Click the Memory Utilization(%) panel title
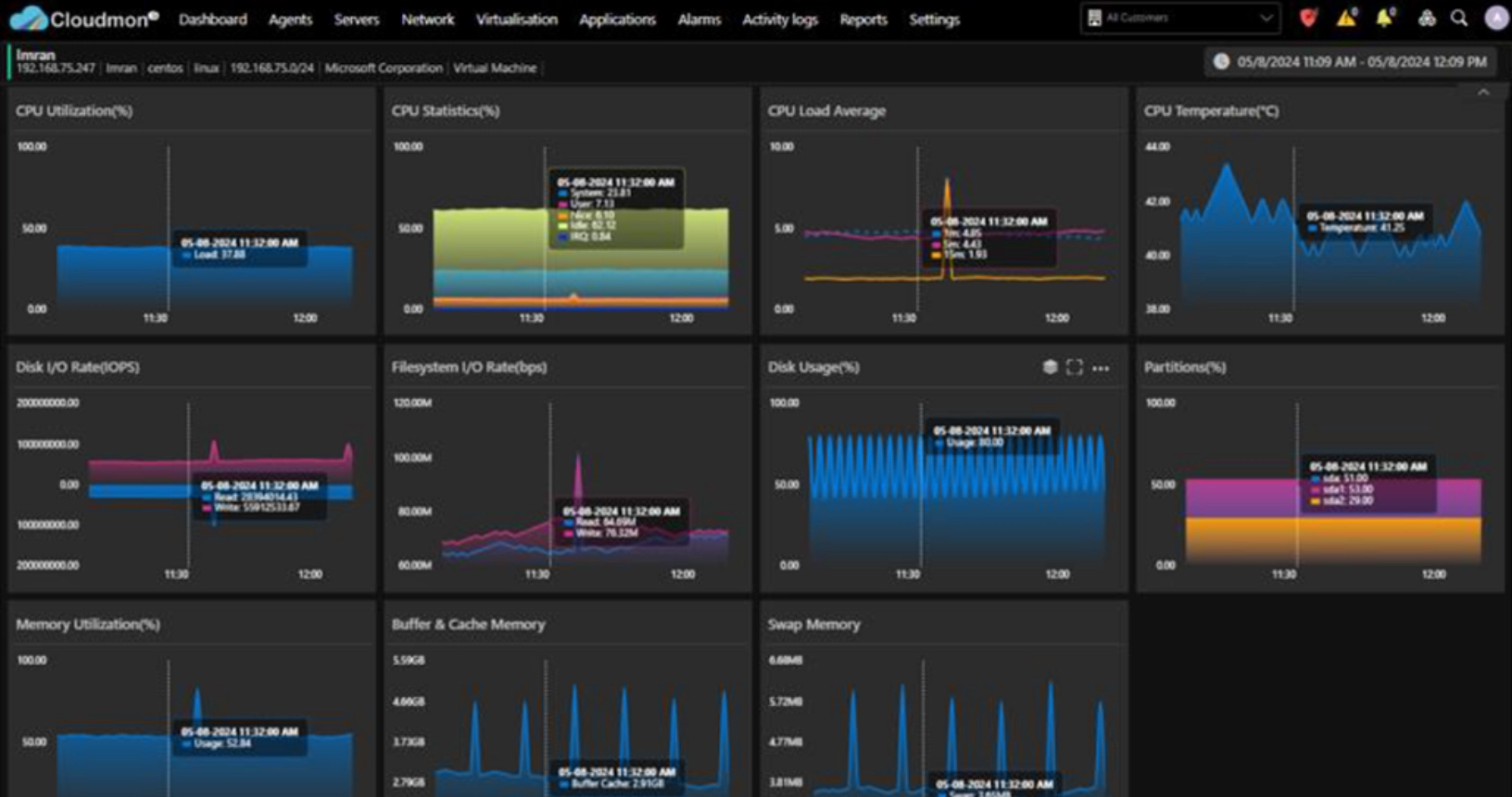Image resolution: width=1512 pixels, height=797 pixels. (x=88, y=625)
